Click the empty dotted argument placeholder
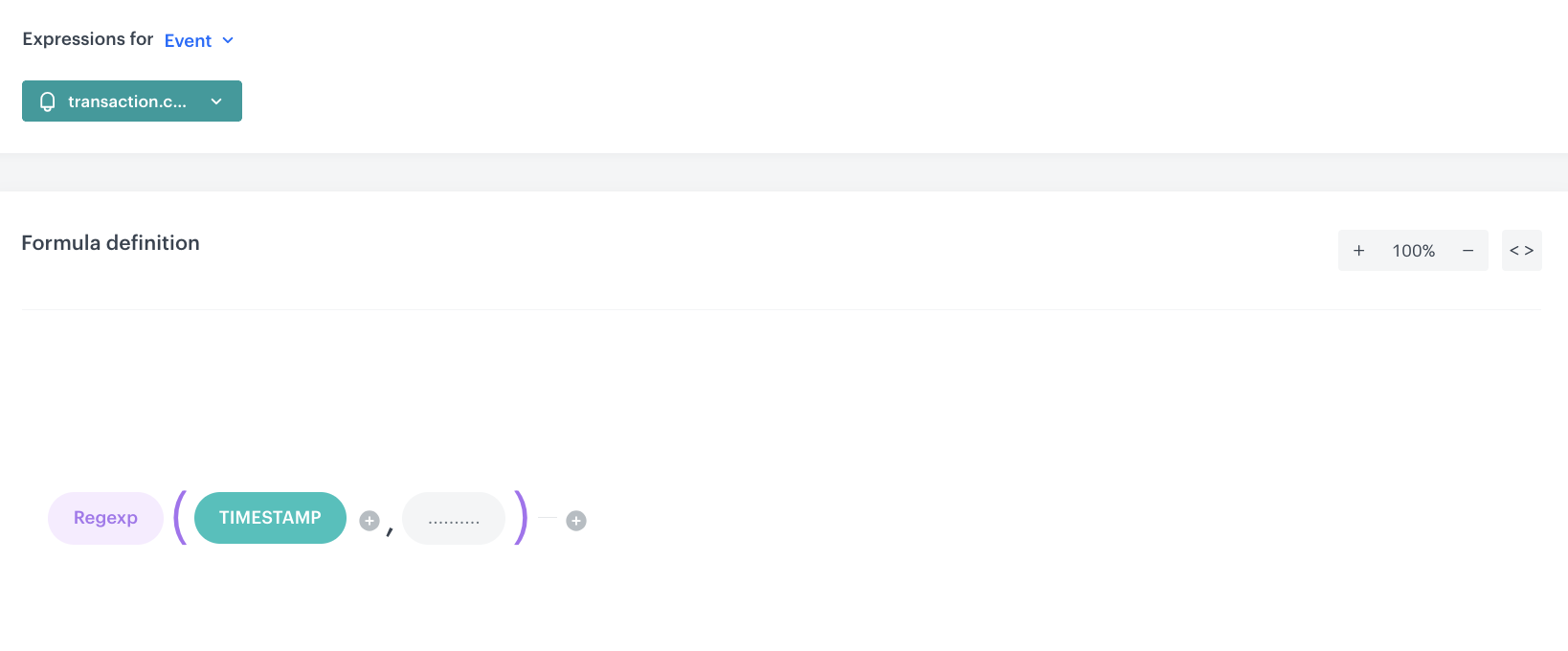This screenshot has height=651, width=1568. [453, 518]
